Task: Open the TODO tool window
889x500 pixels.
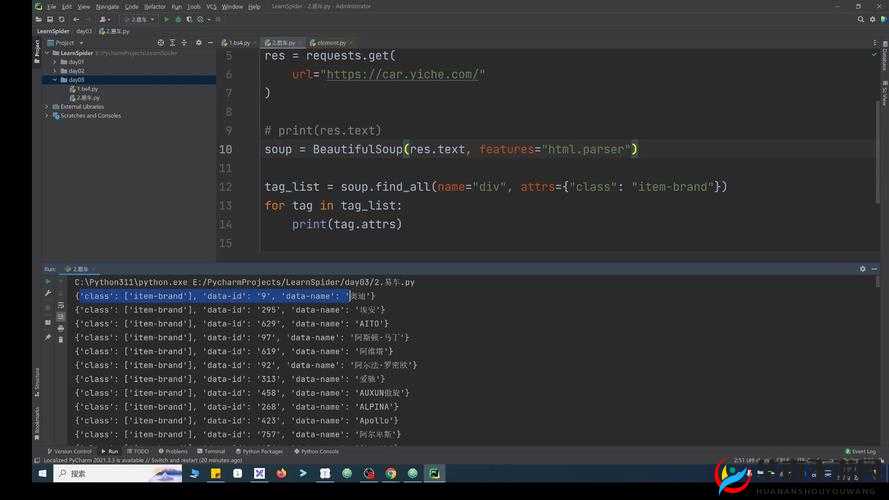Action: pyautogui.click(x=138, y=452)
